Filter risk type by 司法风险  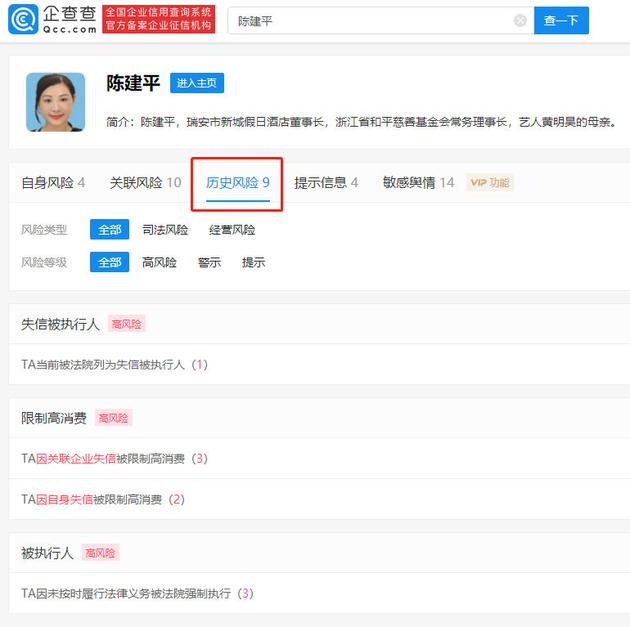point(165,230)
